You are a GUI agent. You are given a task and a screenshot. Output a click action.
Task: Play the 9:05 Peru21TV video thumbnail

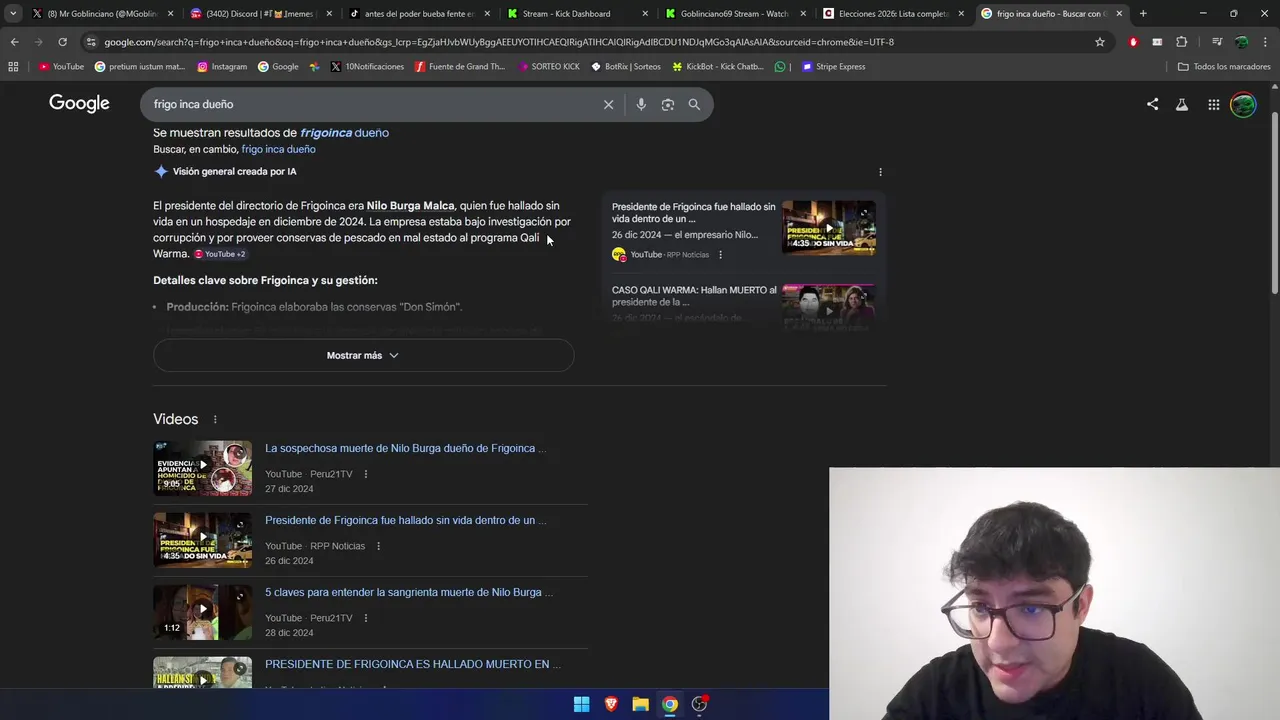tap(203, 468)
